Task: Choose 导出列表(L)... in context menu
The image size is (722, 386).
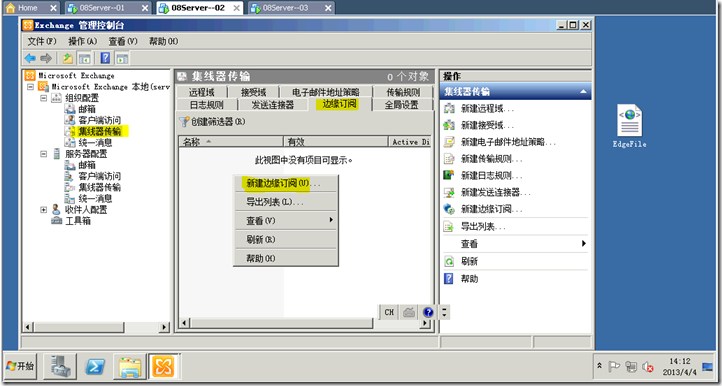Action: [x=285, y=202]
